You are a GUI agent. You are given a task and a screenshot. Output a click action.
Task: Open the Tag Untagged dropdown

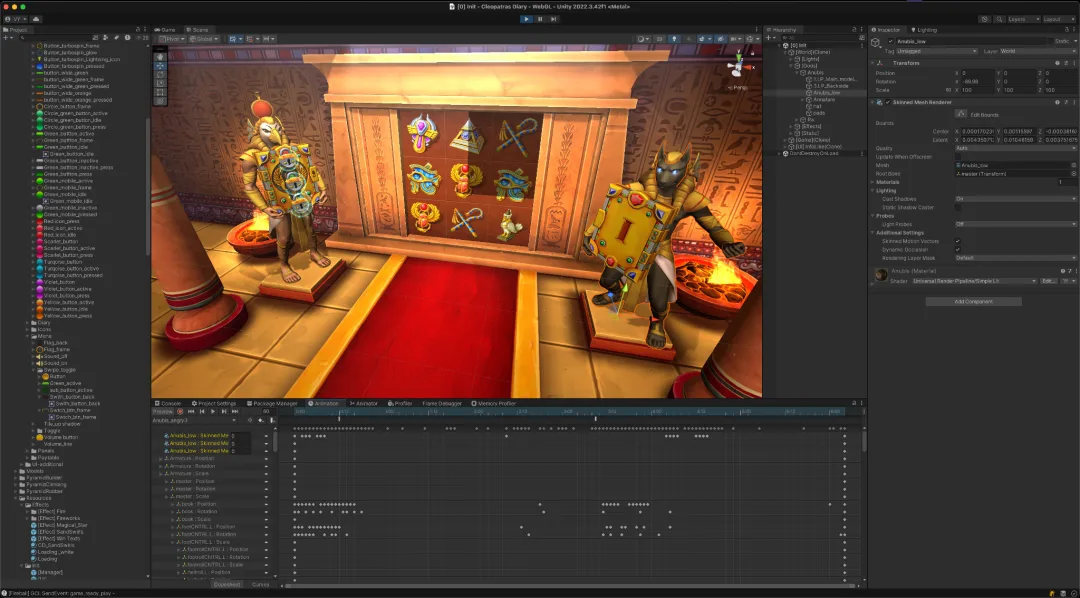pos(937,51)
